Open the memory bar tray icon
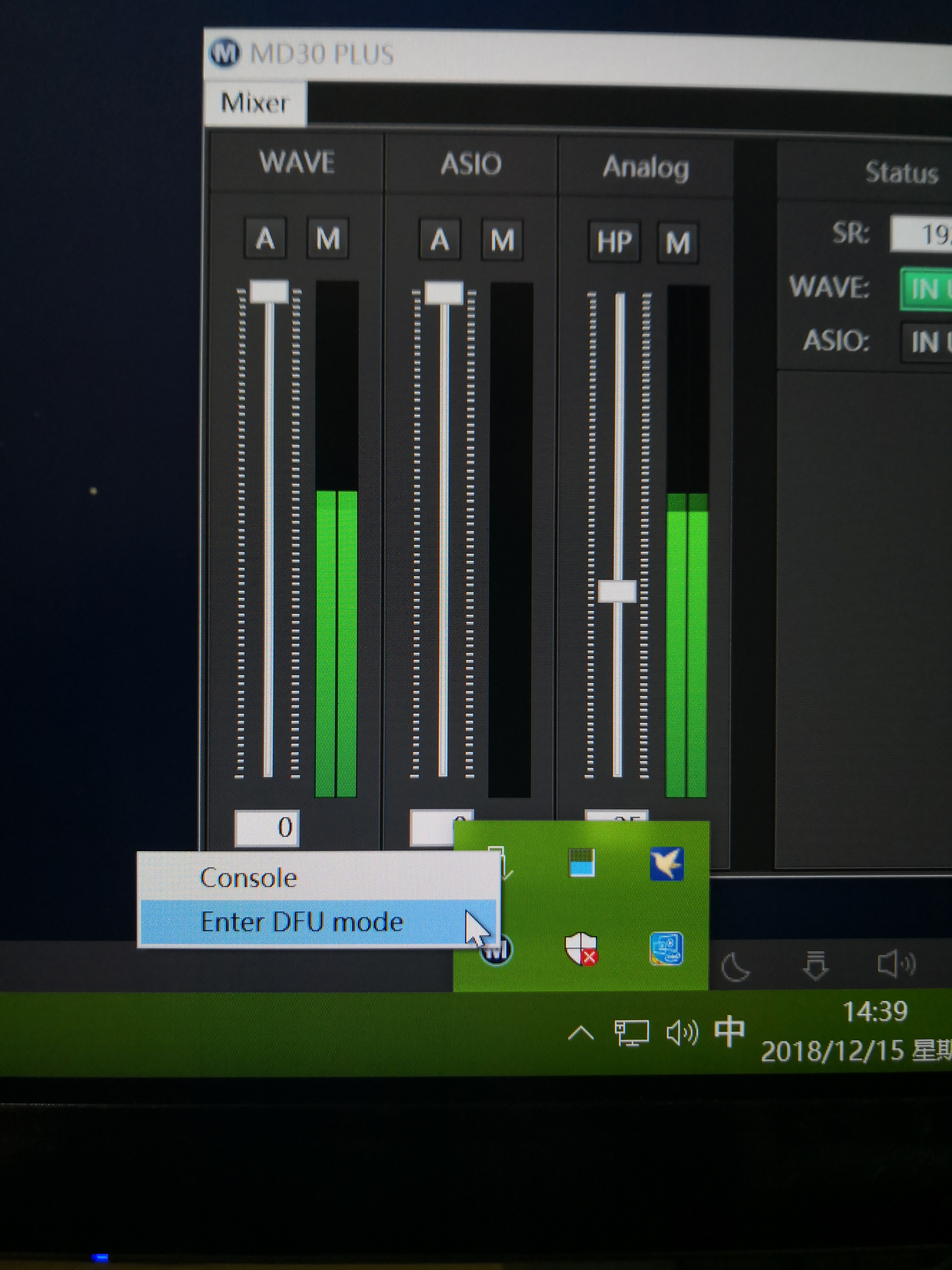This screenshot has width=952, height=1270. pyautogui.click(x=581, y=863)
